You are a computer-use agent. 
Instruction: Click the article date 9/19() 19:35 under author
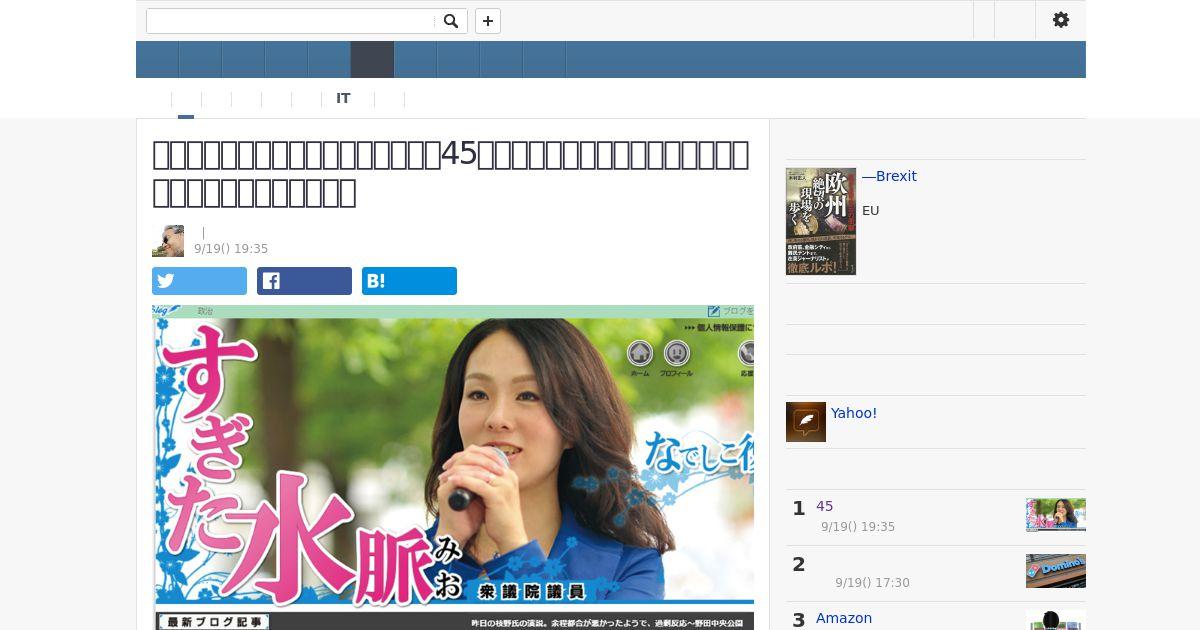[x=231, y=249]
